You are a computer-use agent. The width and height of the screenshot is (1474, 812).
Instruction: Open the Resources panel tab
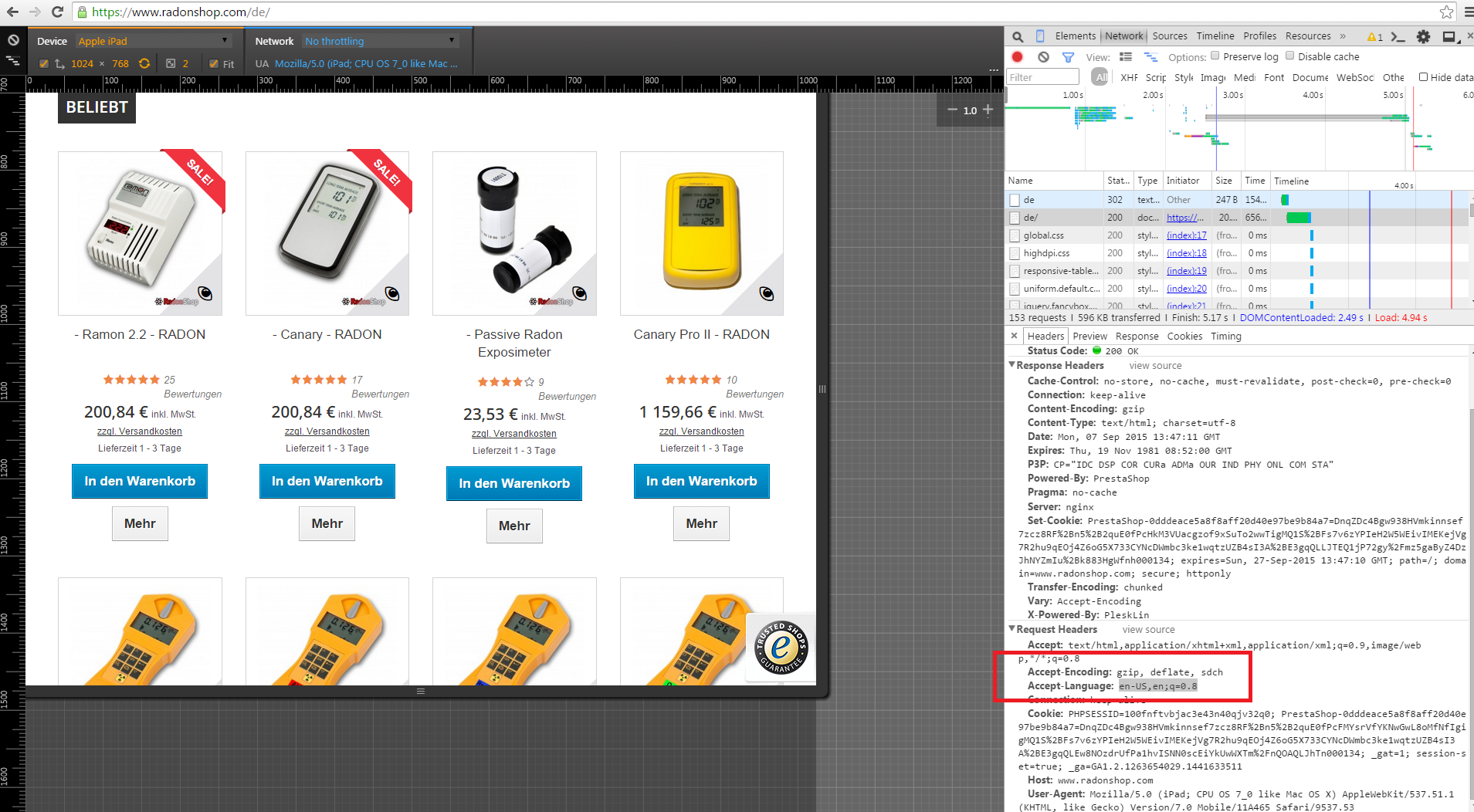click(x=1308, y=36)
